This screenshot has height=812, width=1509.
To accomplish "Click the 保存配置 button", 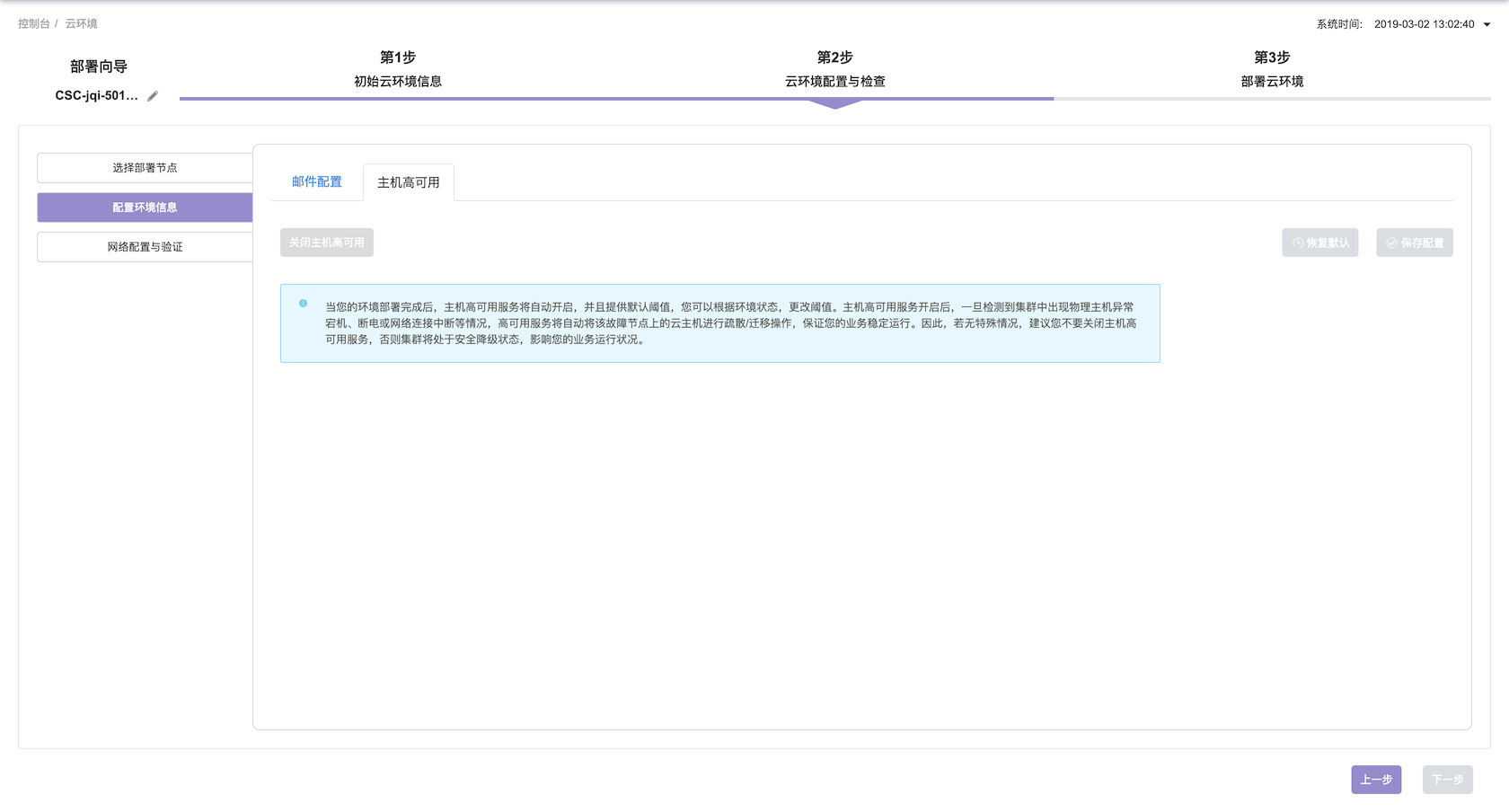I will [x=1414, y=243].
